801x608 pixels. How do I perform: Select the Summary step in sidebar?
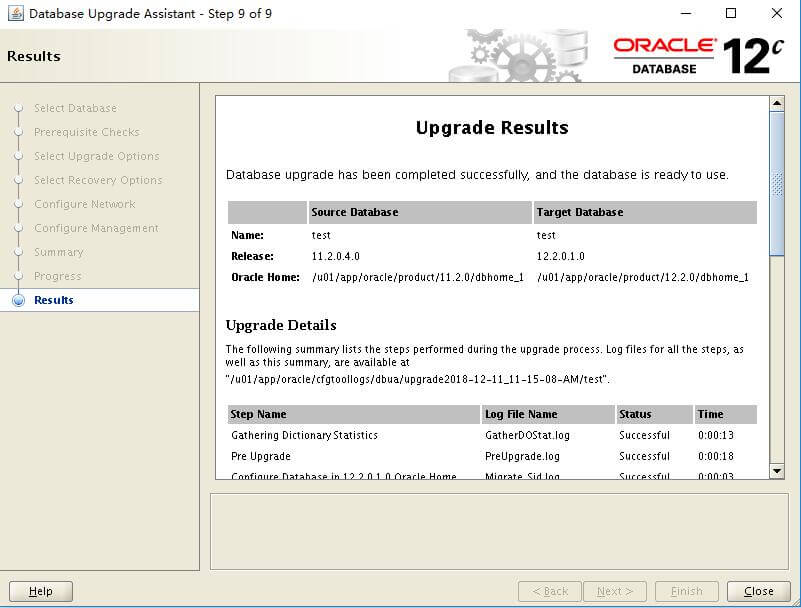(x=59, y=252)
